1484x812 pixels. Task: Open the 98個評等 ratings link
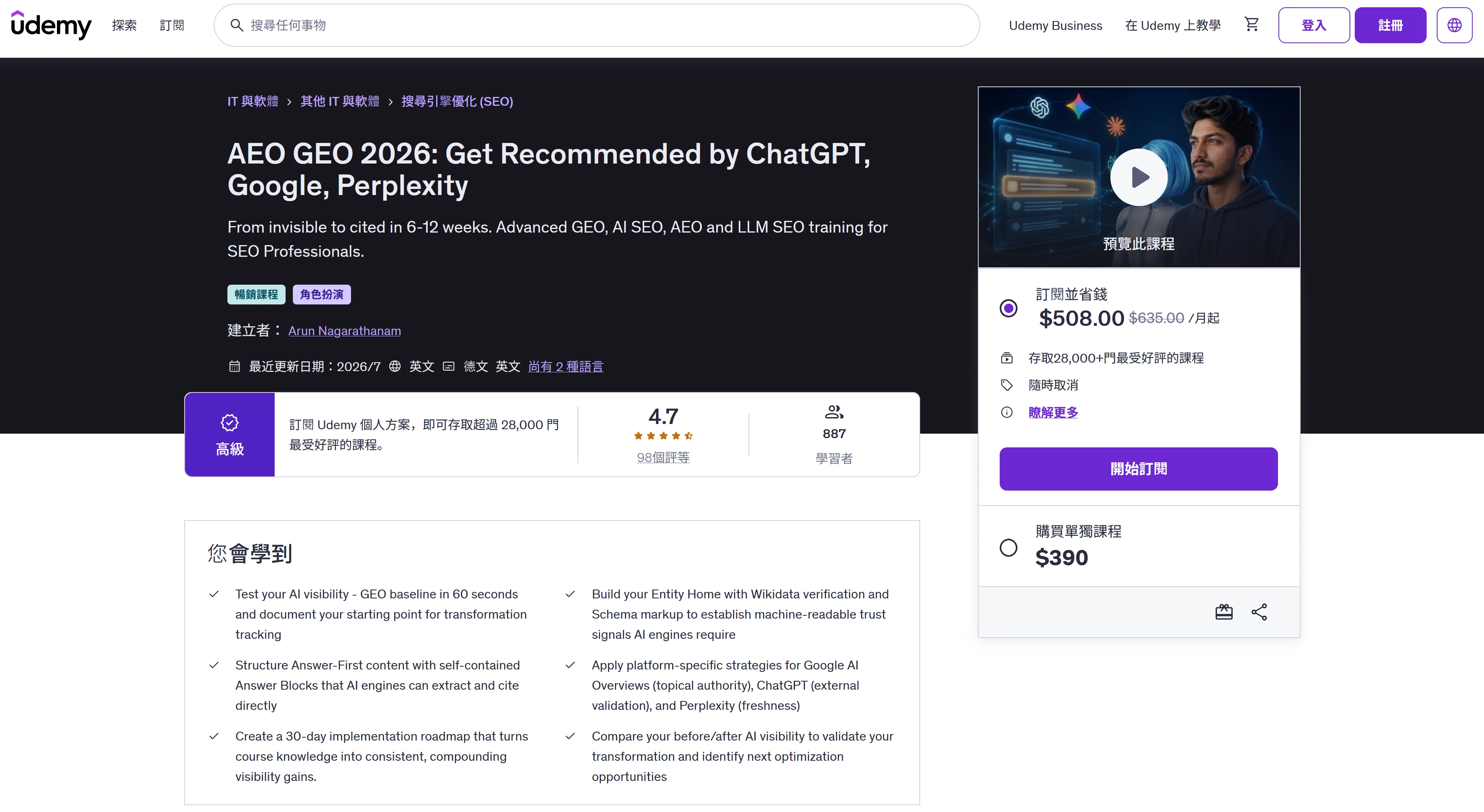[663, 457]
